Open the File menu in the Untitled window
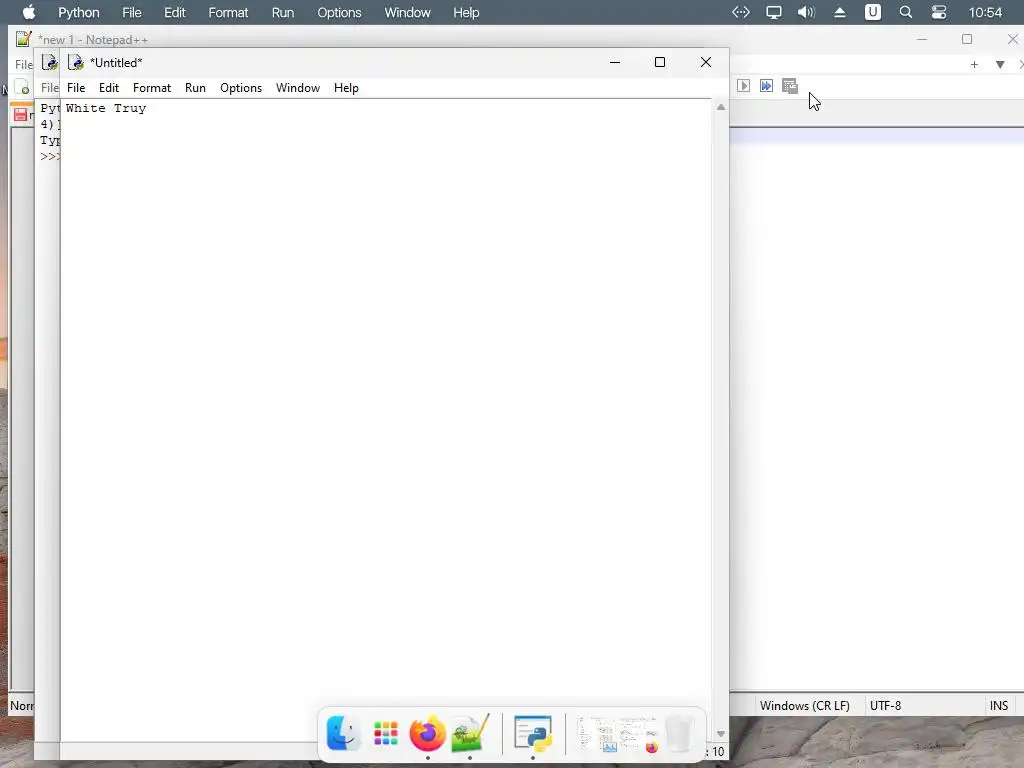This screenshot has width=1024, height=768. pyautogui.click(x=76, y=88)
